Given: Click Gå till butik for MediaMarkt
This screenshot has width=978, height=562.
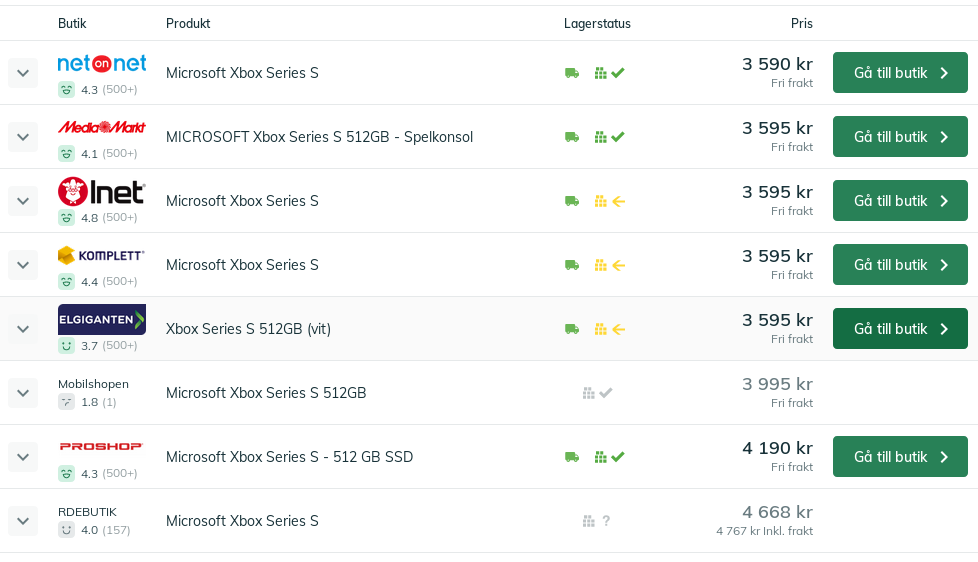Looking at the screenshot, I should pos(900,137).
